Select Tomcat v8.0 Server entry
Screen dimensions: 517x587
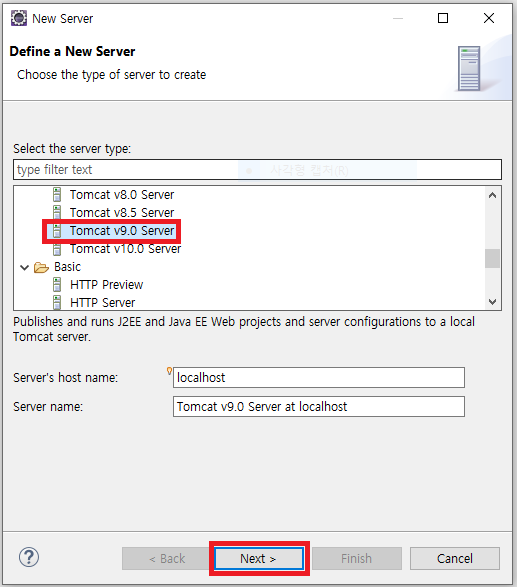122,195
